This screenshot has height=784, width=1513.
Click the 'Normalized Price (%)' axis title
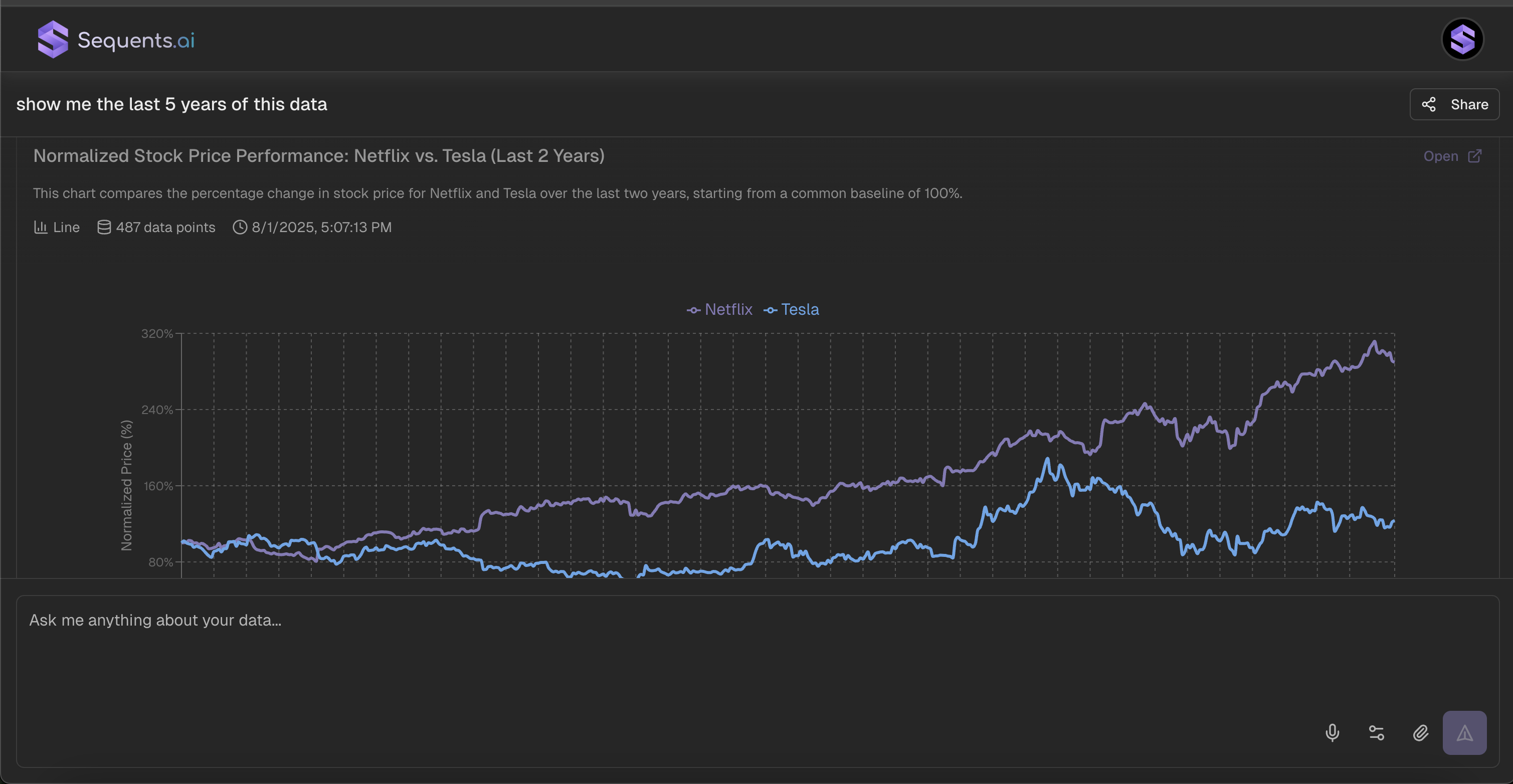(126, 485)
